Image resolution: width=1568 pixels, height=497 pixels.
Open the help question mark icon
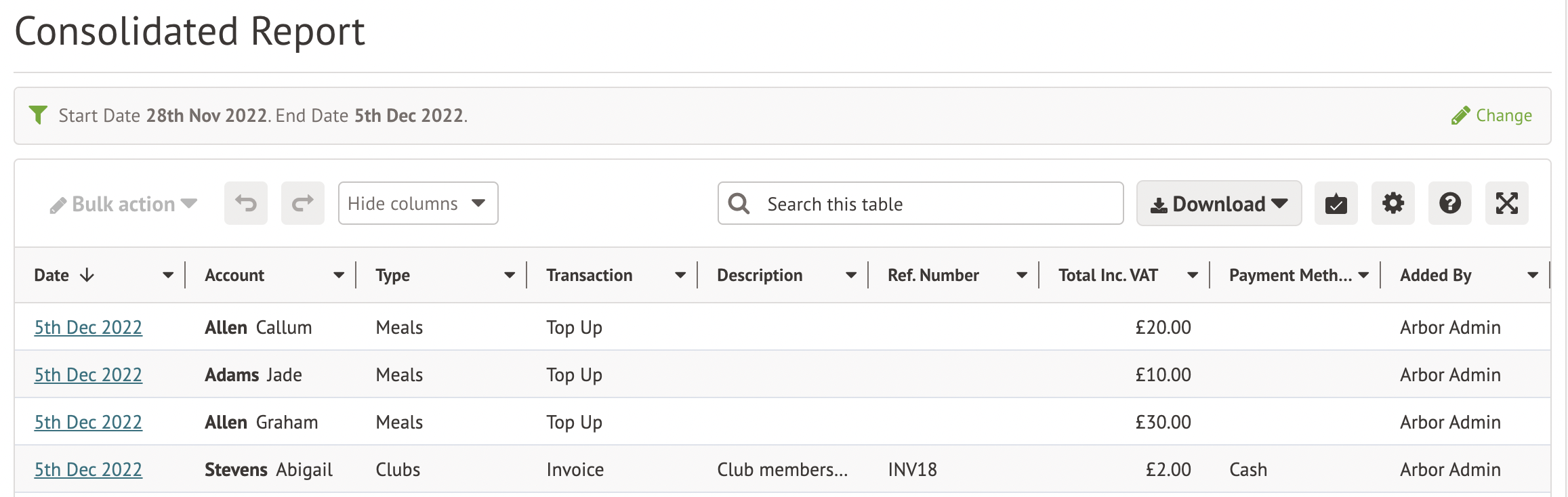click(1449, 203)
